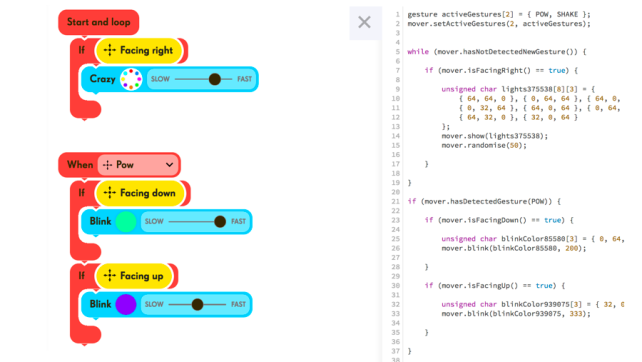Click the green Blink speed slider knob
642x362 pixels.
[x=220, y=222]
